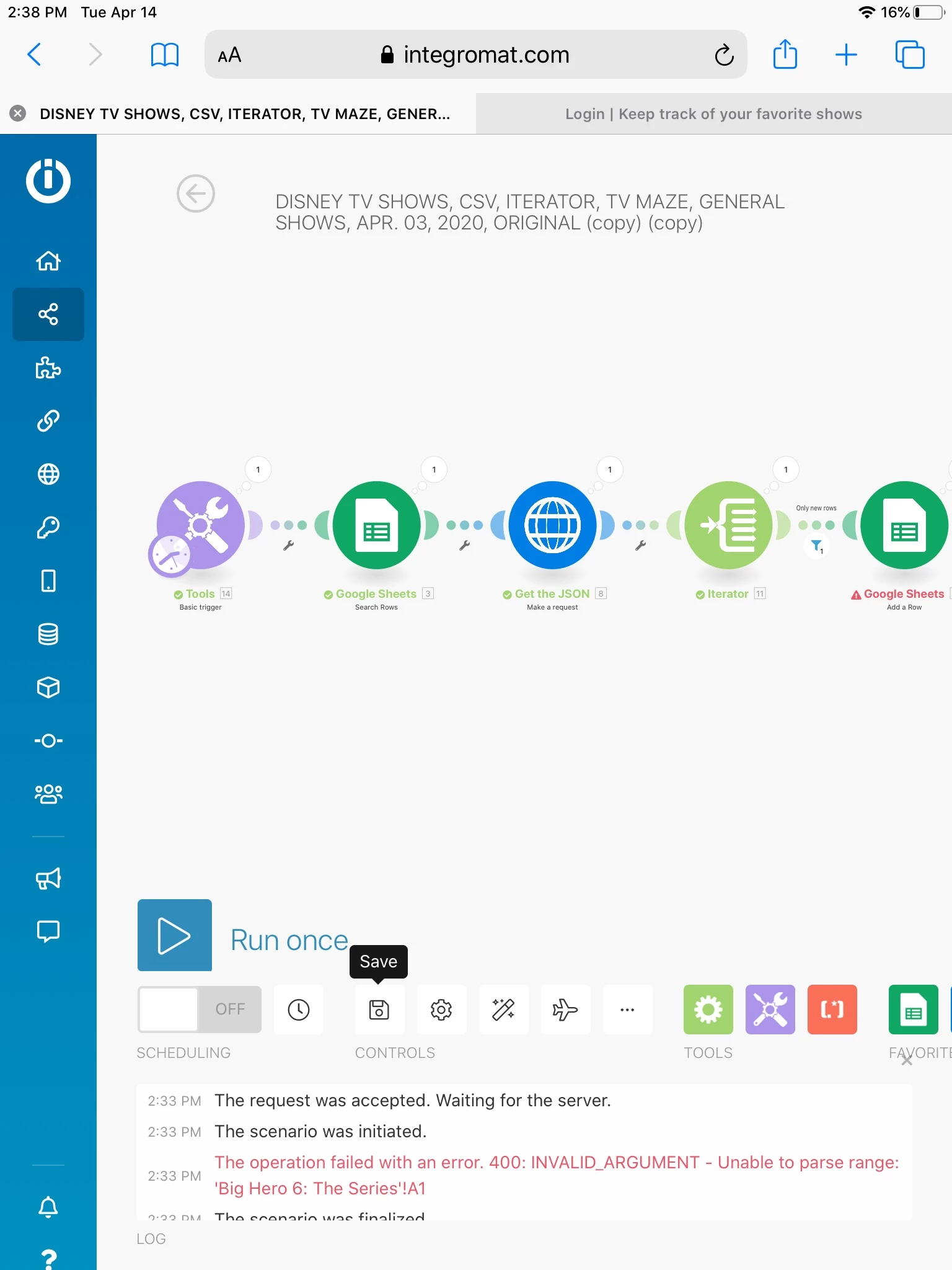Click the Integromat logo in sidebar

tap(48, 181)
